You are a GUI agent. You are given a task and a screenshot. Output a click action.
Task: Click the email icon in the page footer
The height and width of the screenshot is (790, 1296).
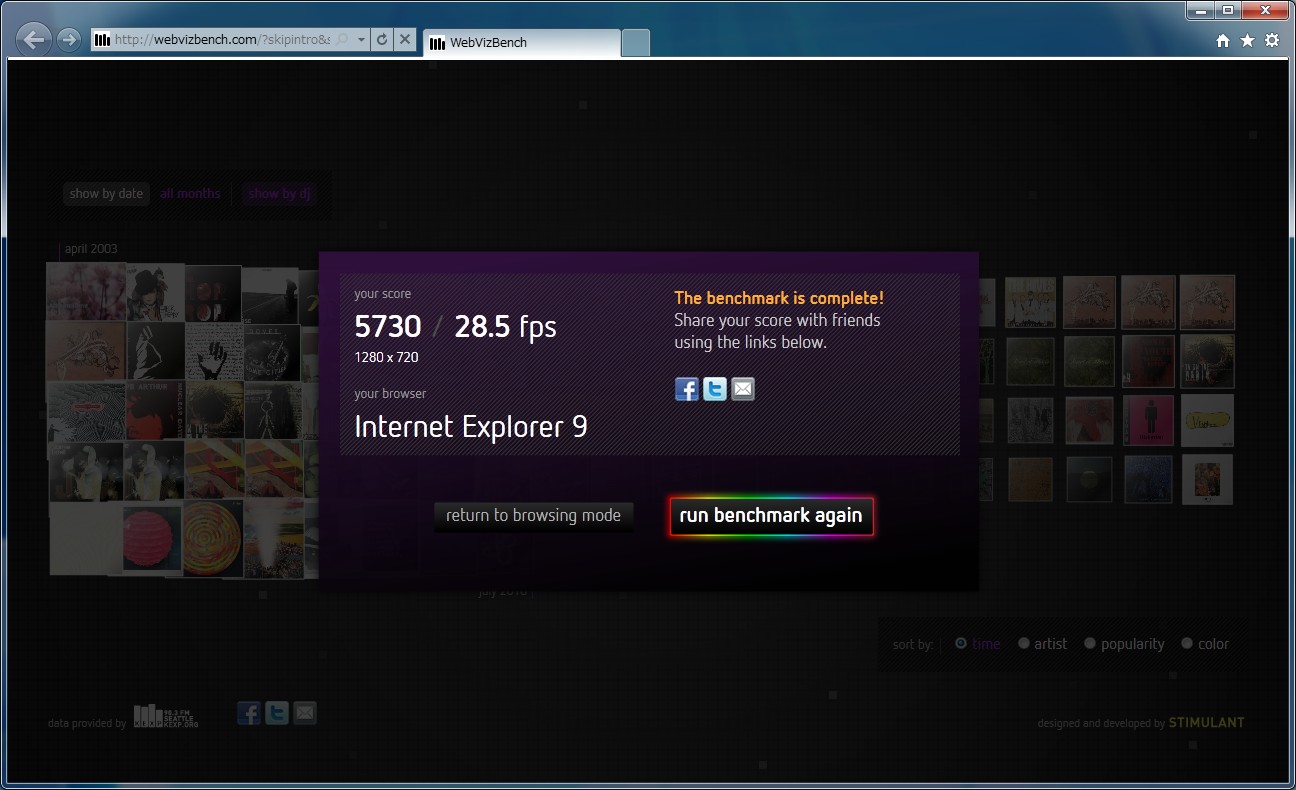305,713
